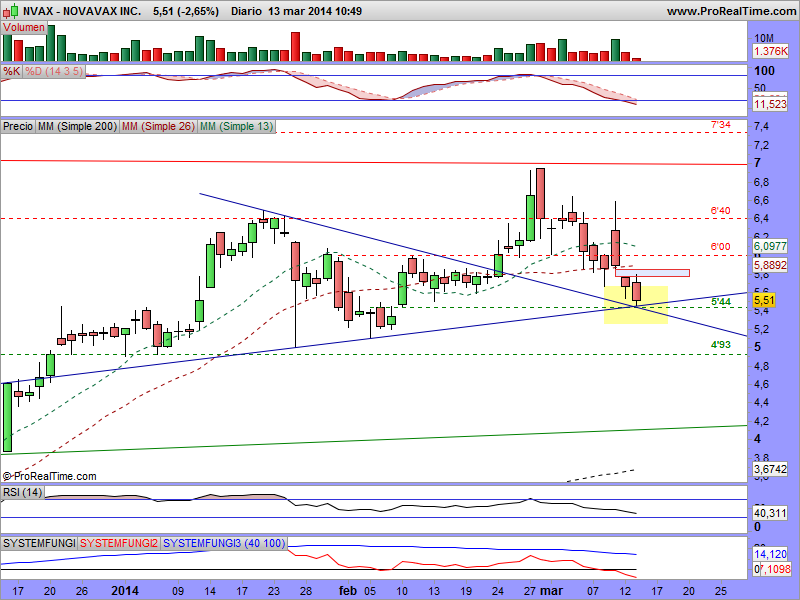The height and width of the screenshot is (600, 800).
Task: Toggle the MM (Simple 26) moving average
Action: [157, 127]
